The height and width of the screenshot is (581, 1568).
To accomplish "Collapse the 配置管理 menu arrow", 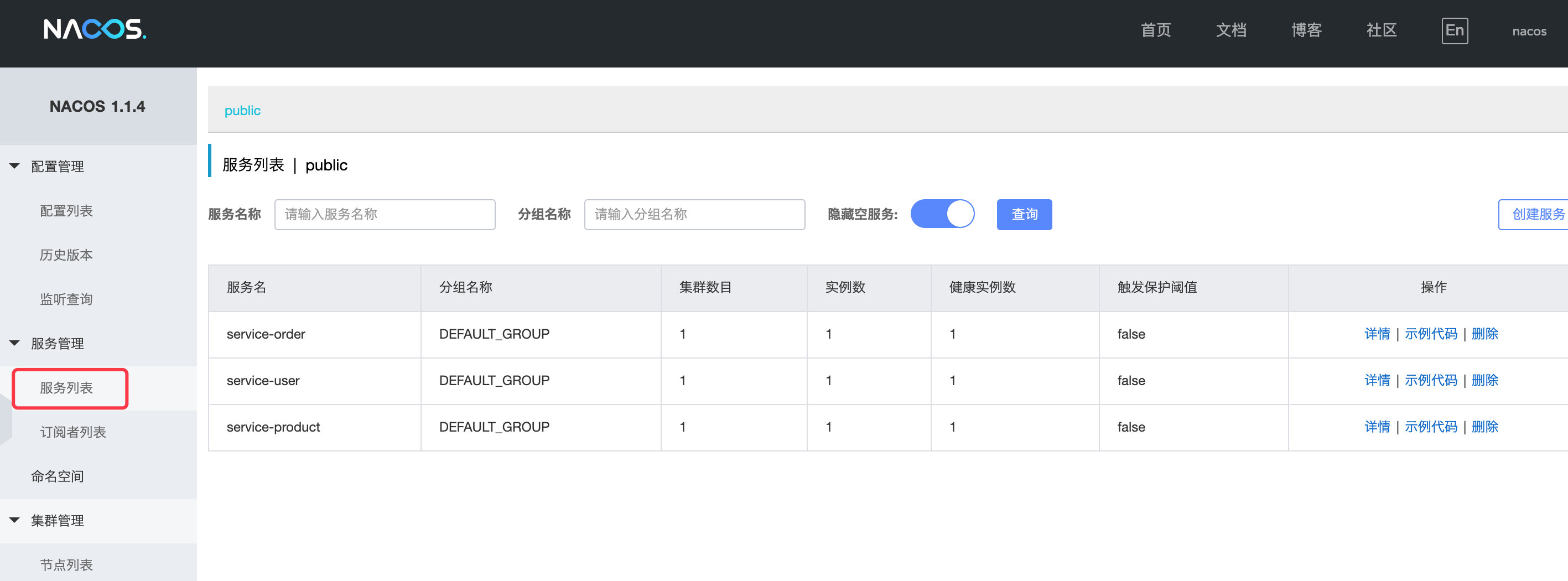I will (x=14, y=166).
